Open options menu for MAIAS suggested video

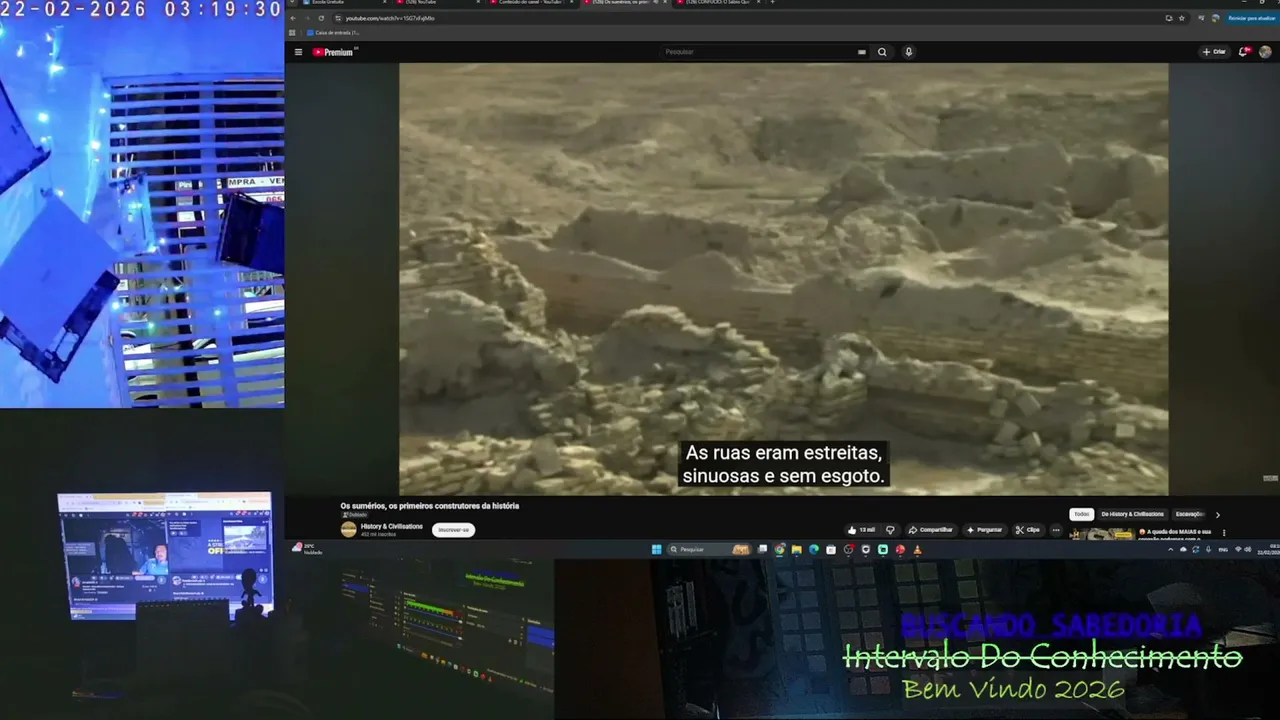click(1224, 533)
